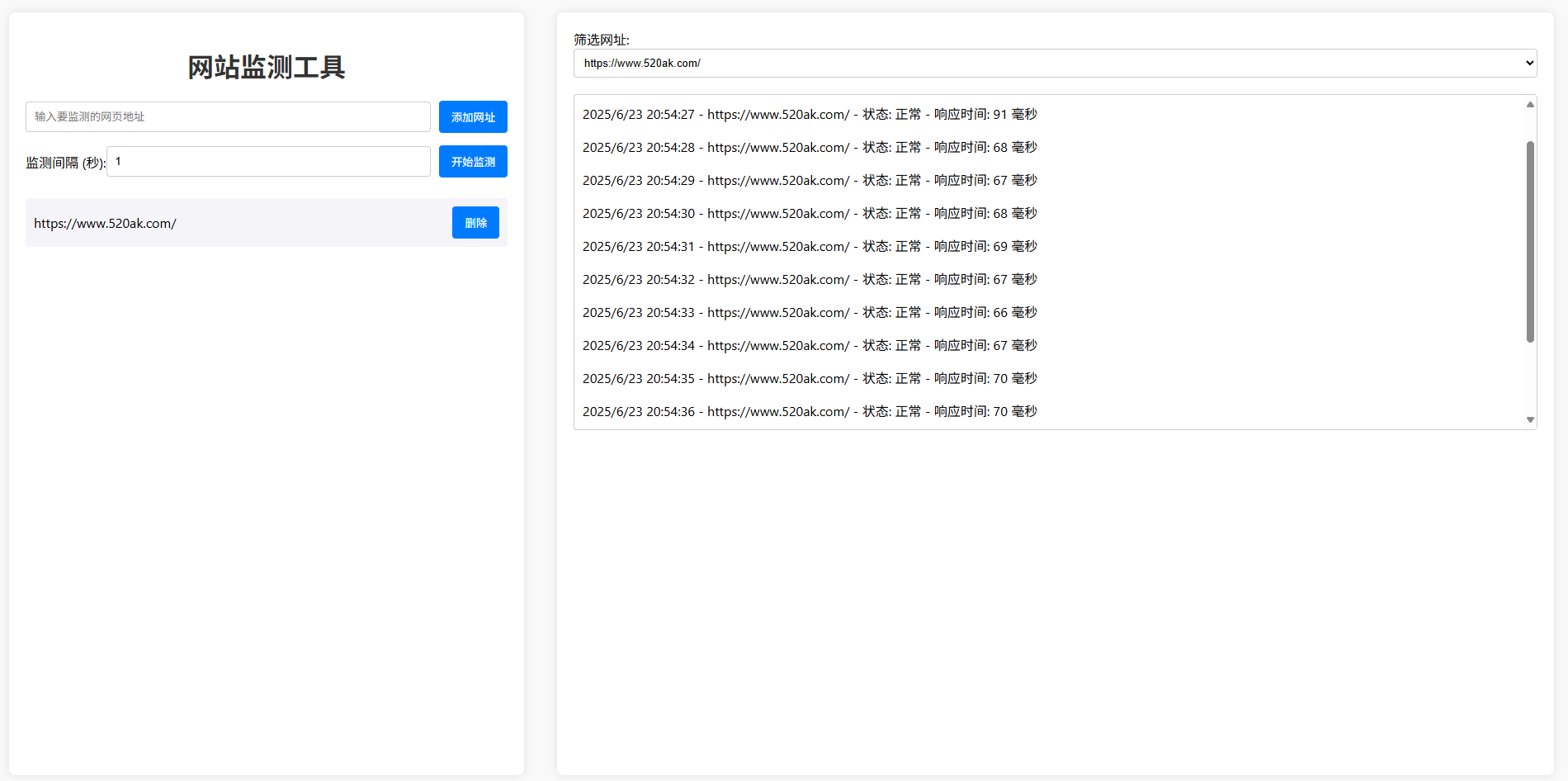1568x781 pixels.
Task: Focus the URL address input field
Action: coord(228,117)
